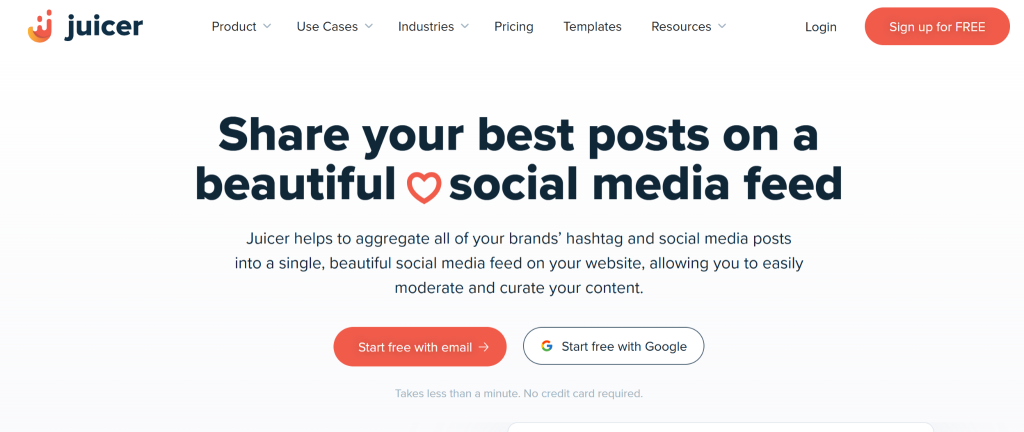Open the Product menu
Viewport: 1024px width, 432px height.
coord(234,27)
